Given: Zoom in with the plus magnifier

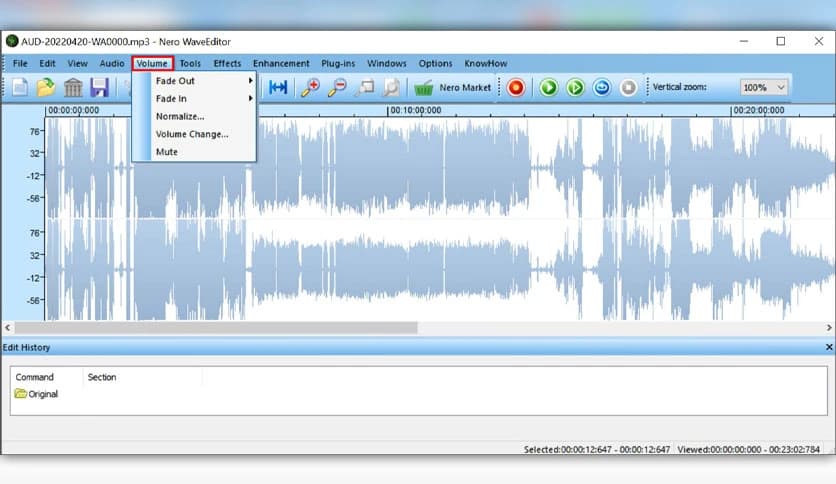Looking at the screenshot, I should tap(310, 87).
